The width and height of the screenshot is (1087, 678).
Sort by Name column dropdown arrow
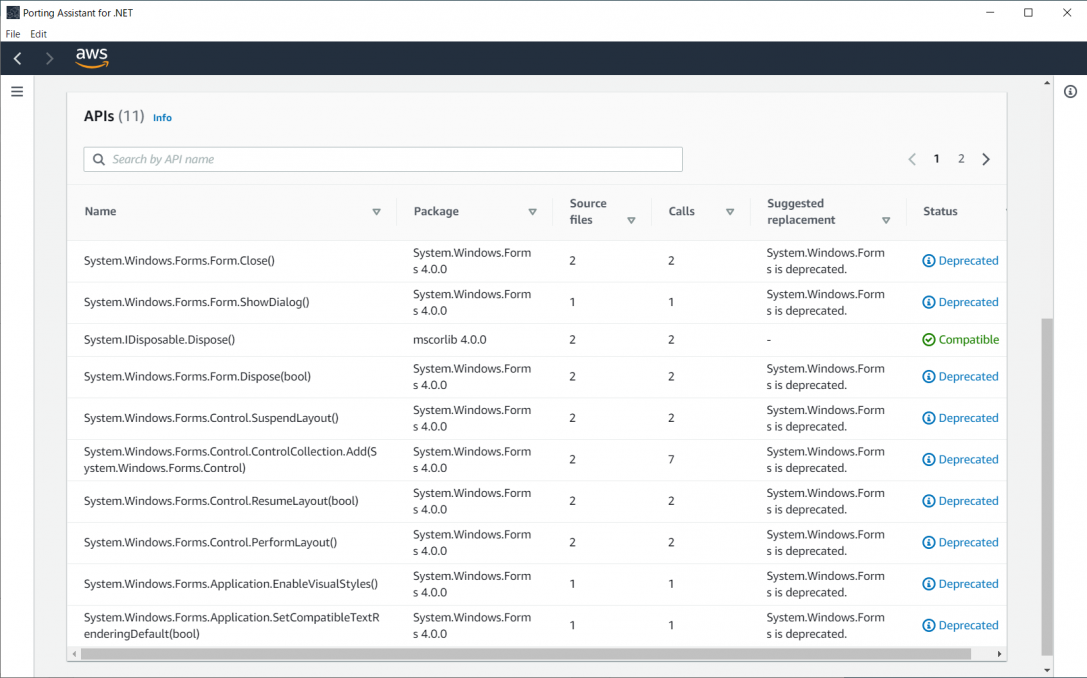click(377, 212)
